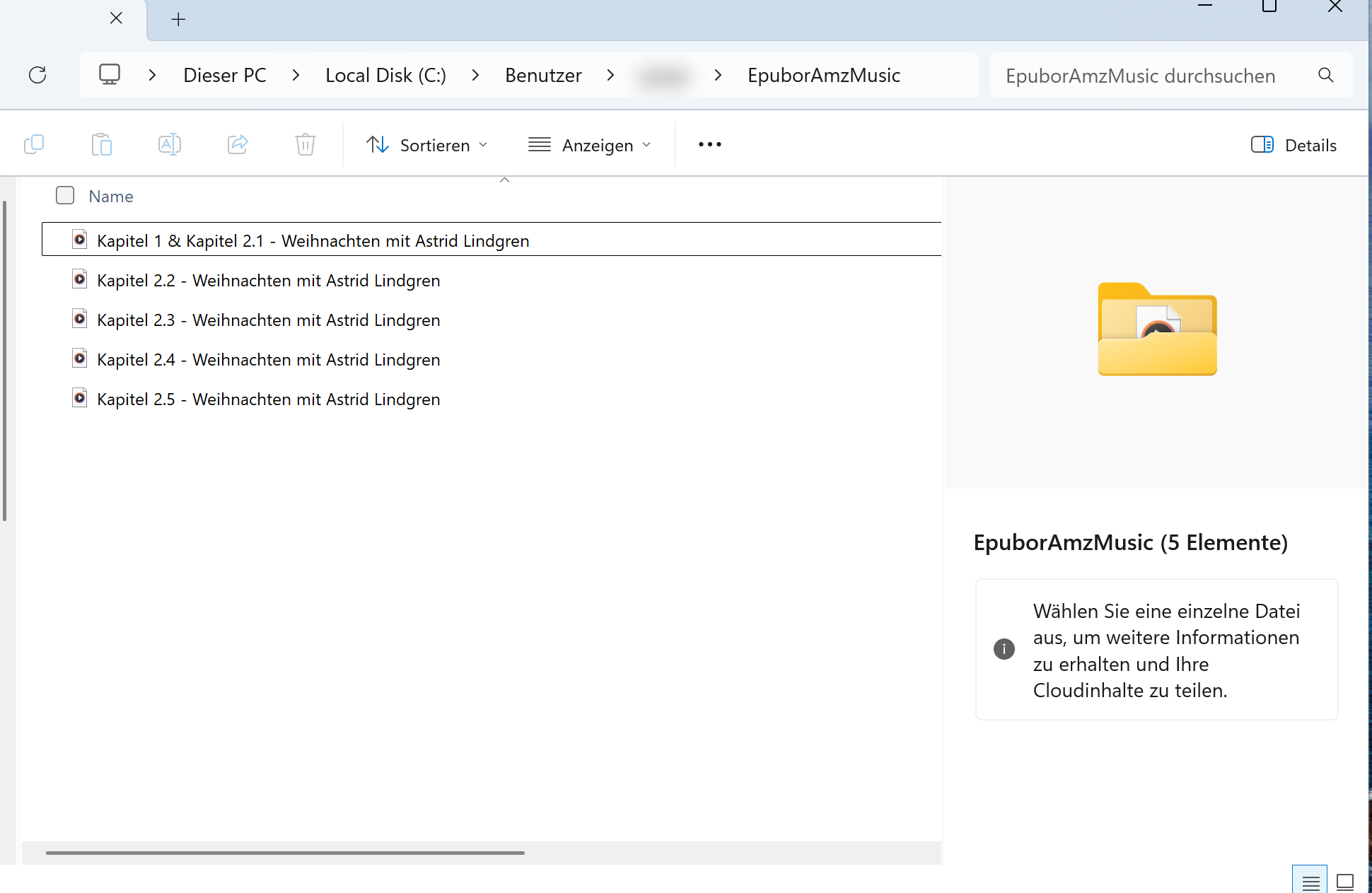The width and height of the screenshot is (1372, 893).
Task: Toggle the select-all checkbox beside Name
Action: click(65, 196)
